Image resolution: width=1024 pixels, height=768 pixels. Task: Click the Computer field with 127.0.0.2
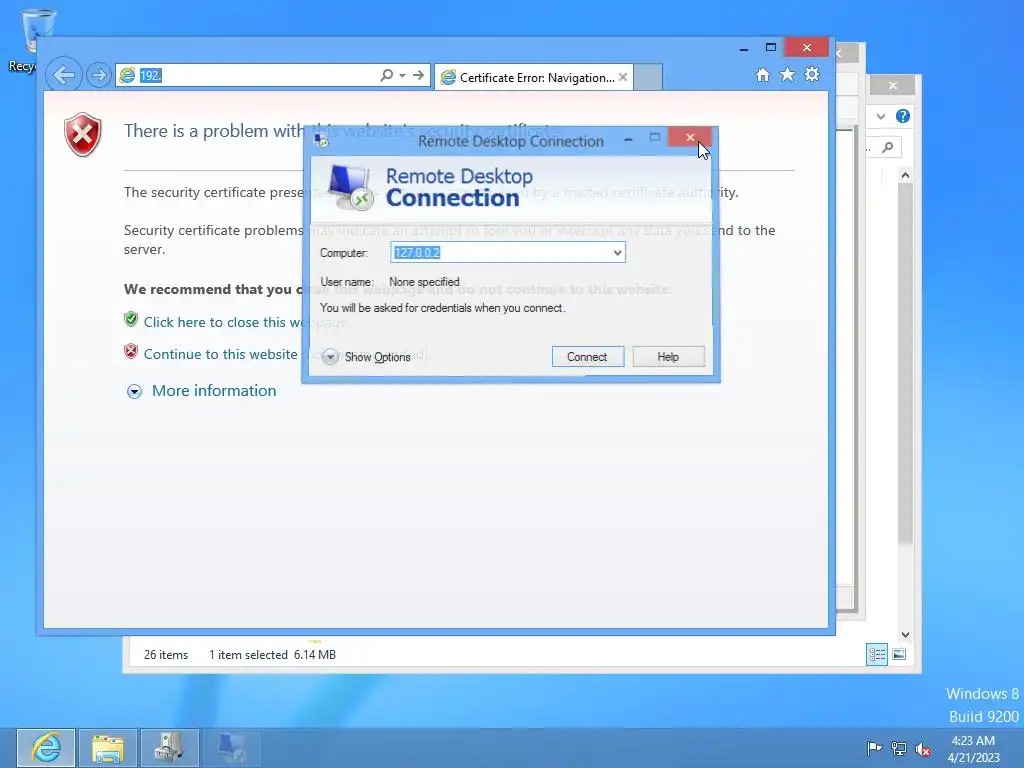500,253
